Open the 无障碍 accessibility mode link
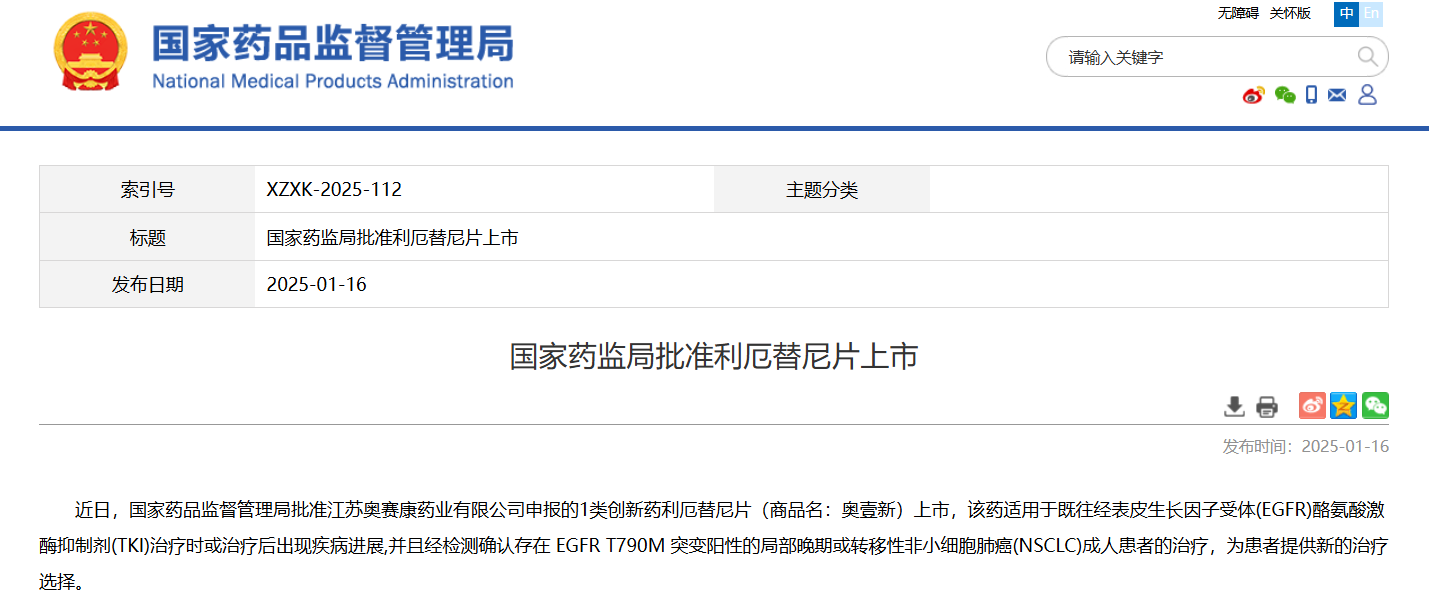This screenshot has width=1429, height=616. tap(1238, 13)
